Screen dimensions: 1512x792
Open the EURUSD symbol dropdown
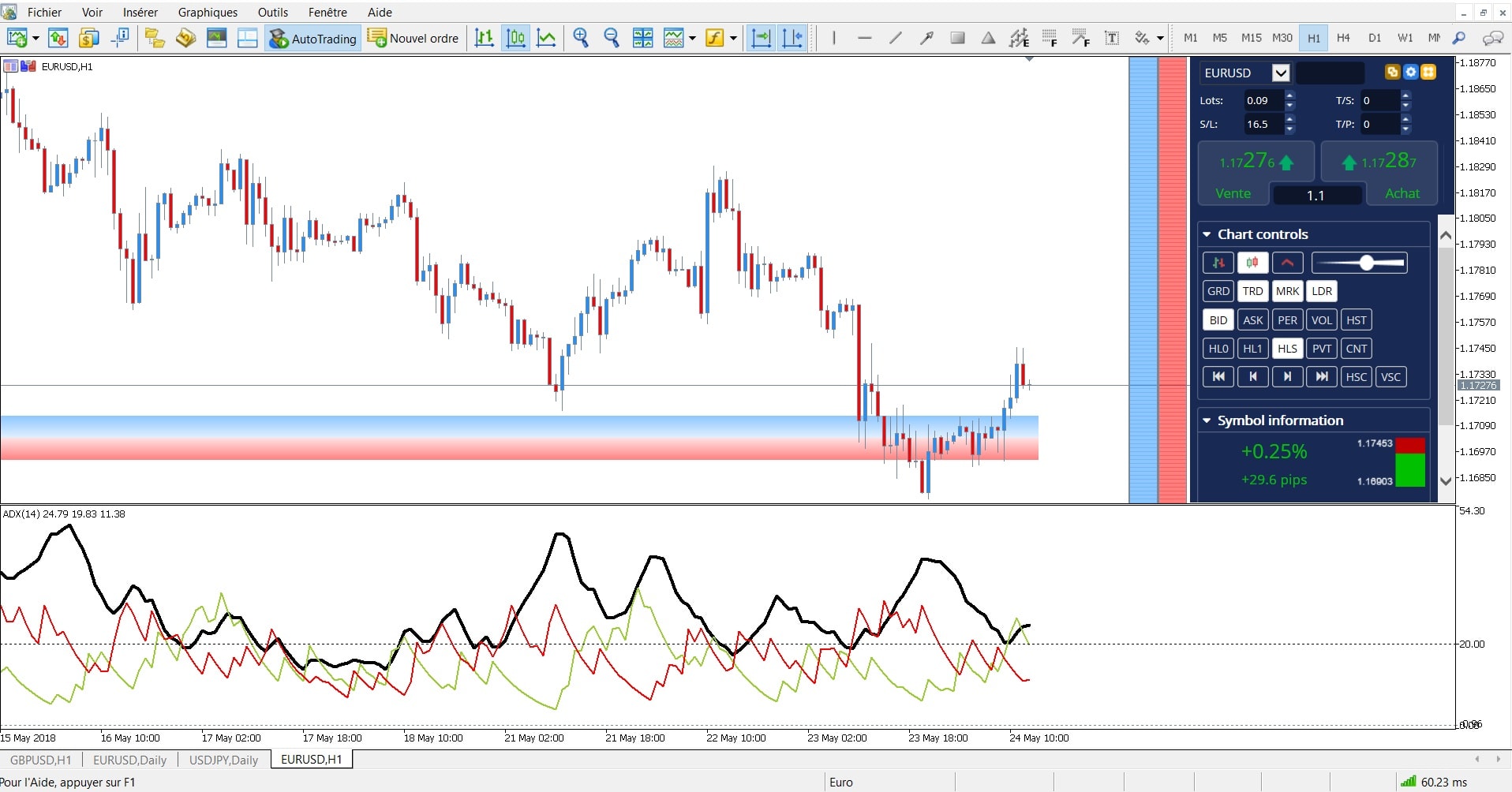(x=1281, y=72)
